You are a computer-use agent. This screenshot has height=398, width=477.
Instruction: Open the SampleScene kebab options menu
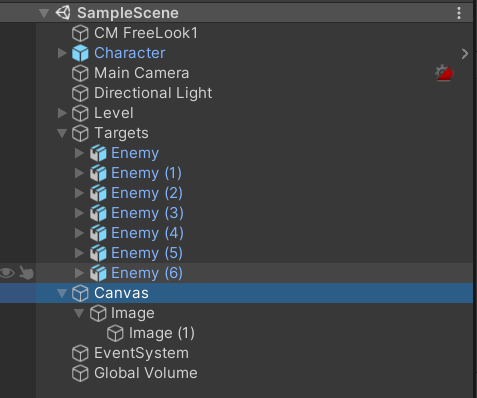(459, 13)
